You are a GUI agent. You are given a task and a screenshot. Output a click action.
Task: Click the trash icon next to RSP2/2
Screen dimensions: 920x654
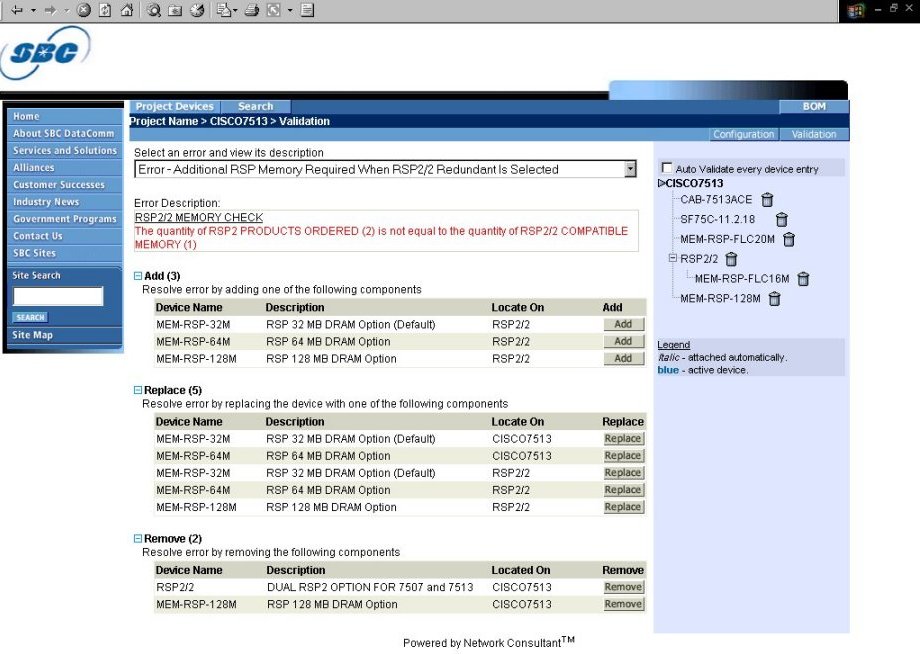(731, 260)
